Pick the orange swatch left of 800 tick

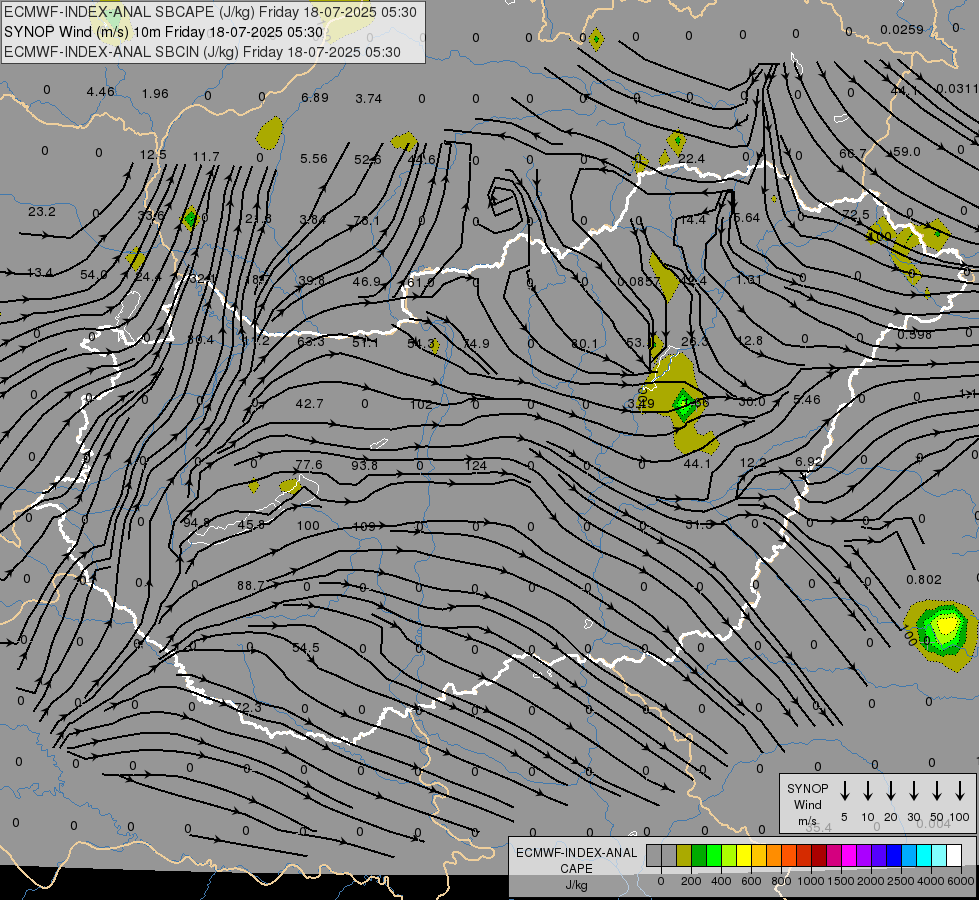774,855
